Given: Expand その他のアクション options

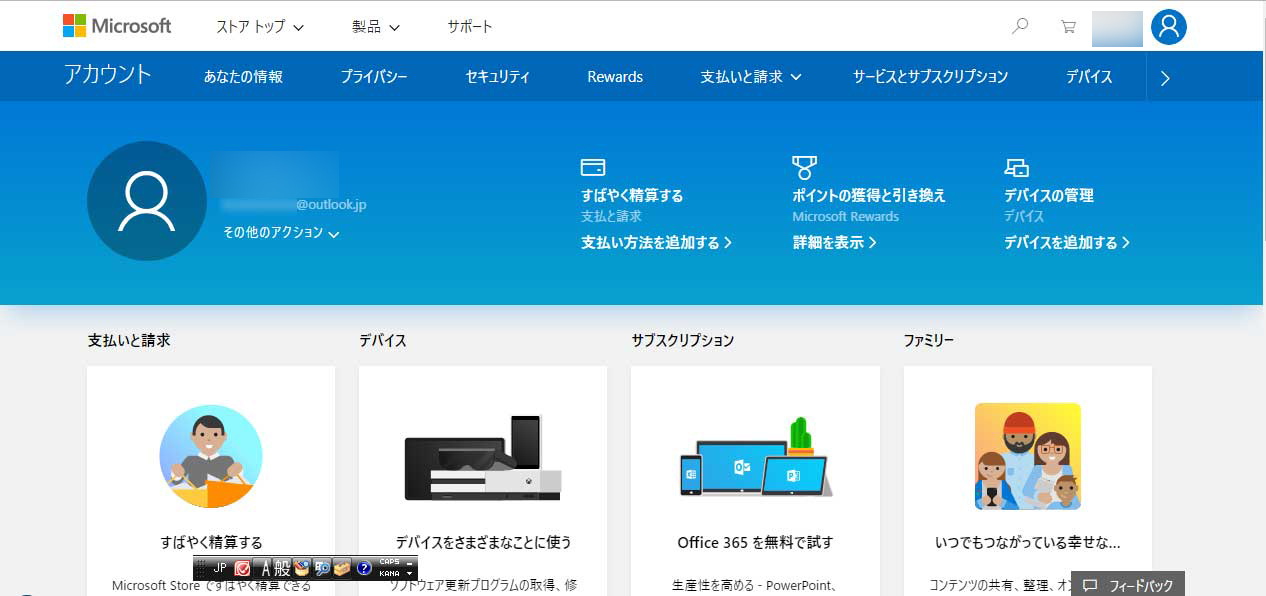Looking at the screenshot, I should click(x=281, y=233).
